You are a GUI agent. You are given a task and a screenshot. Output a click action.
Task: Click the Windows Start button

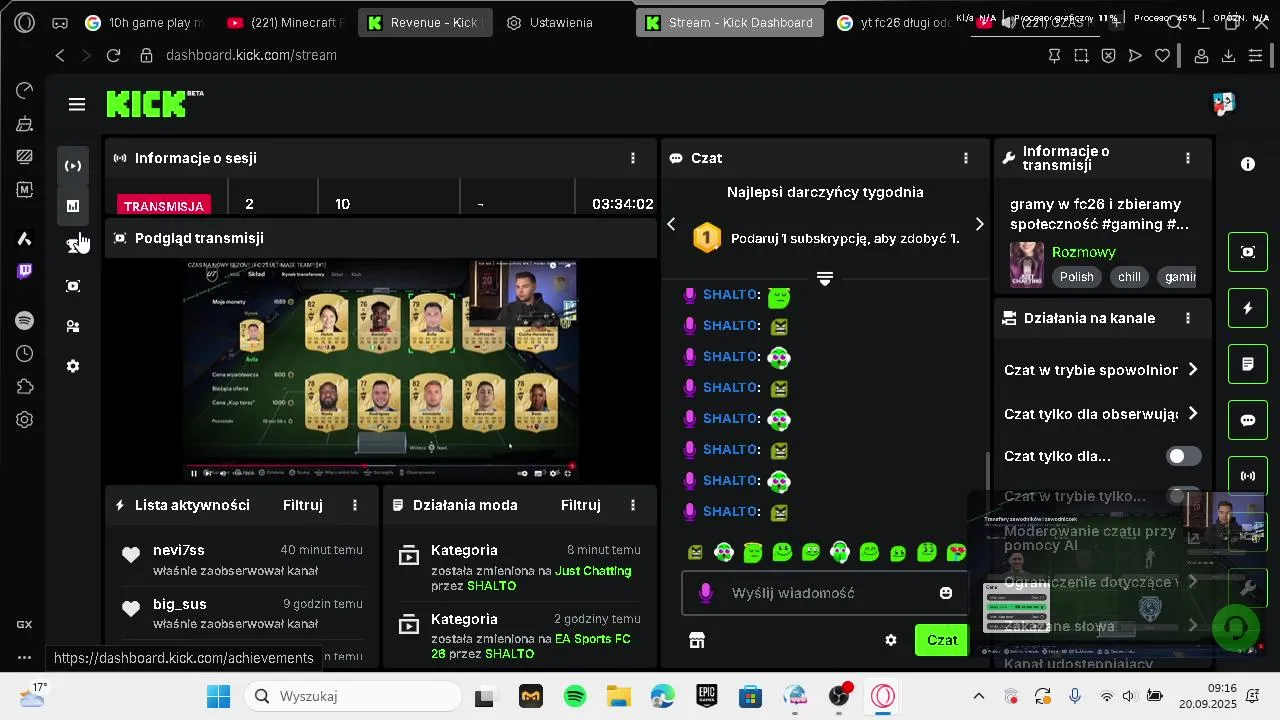click(218, 696)
